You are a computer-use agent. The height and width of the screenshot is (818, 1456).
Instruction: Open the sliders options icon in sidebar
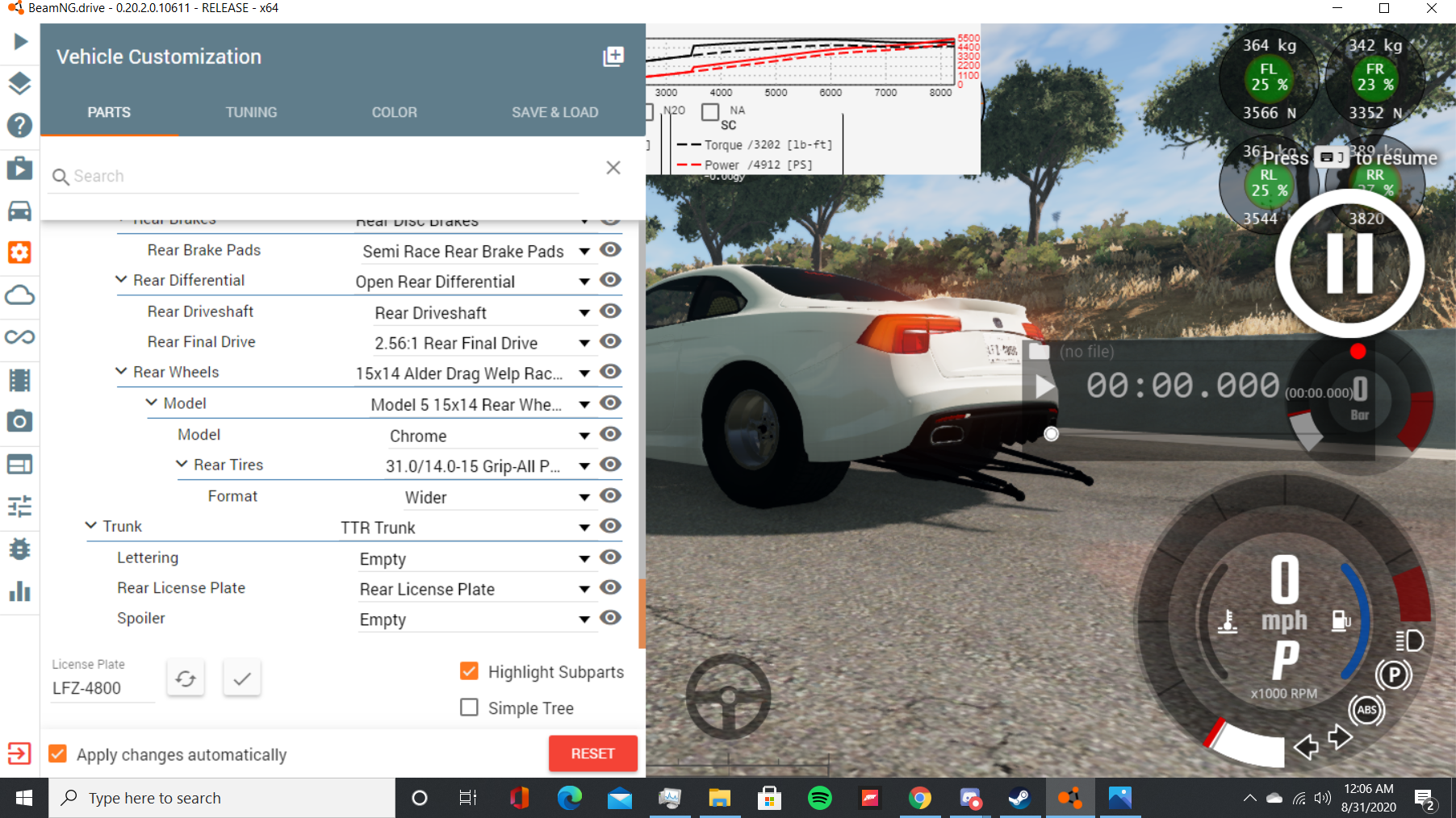point(20,507)
